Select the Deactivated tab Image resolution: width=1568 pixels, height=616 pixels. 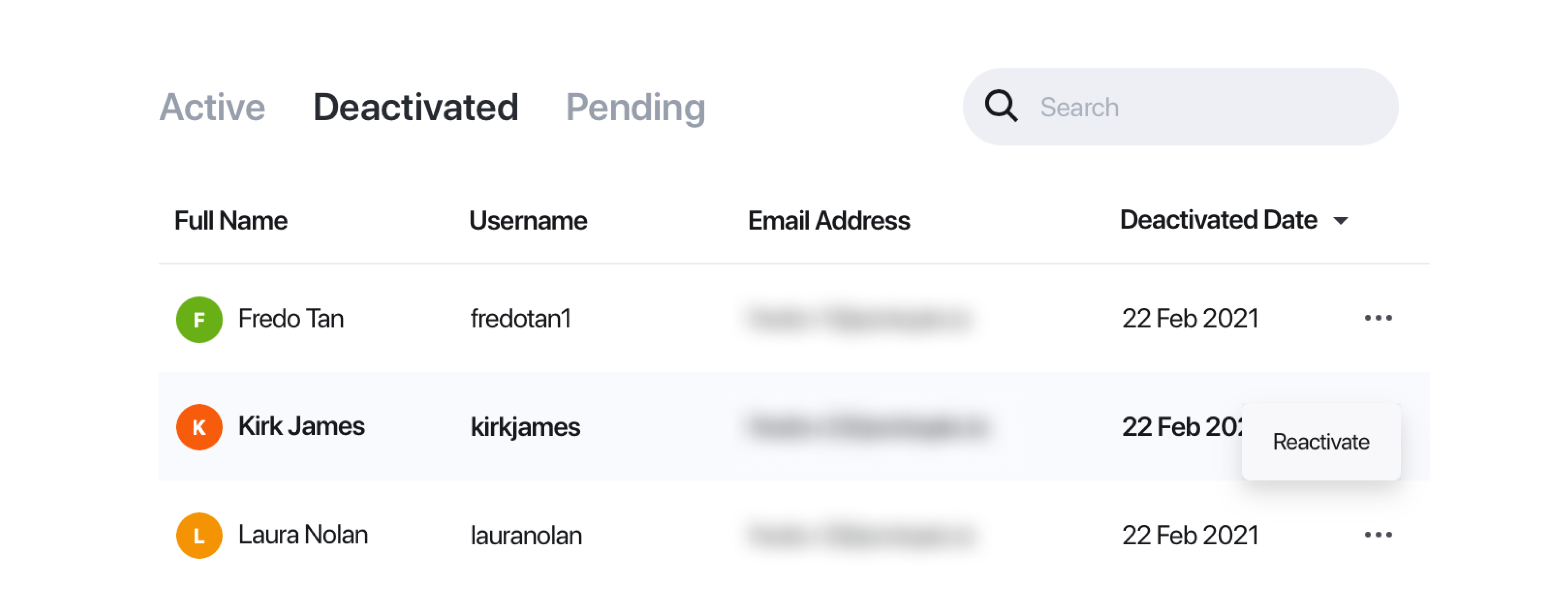[x=415, y=107]
